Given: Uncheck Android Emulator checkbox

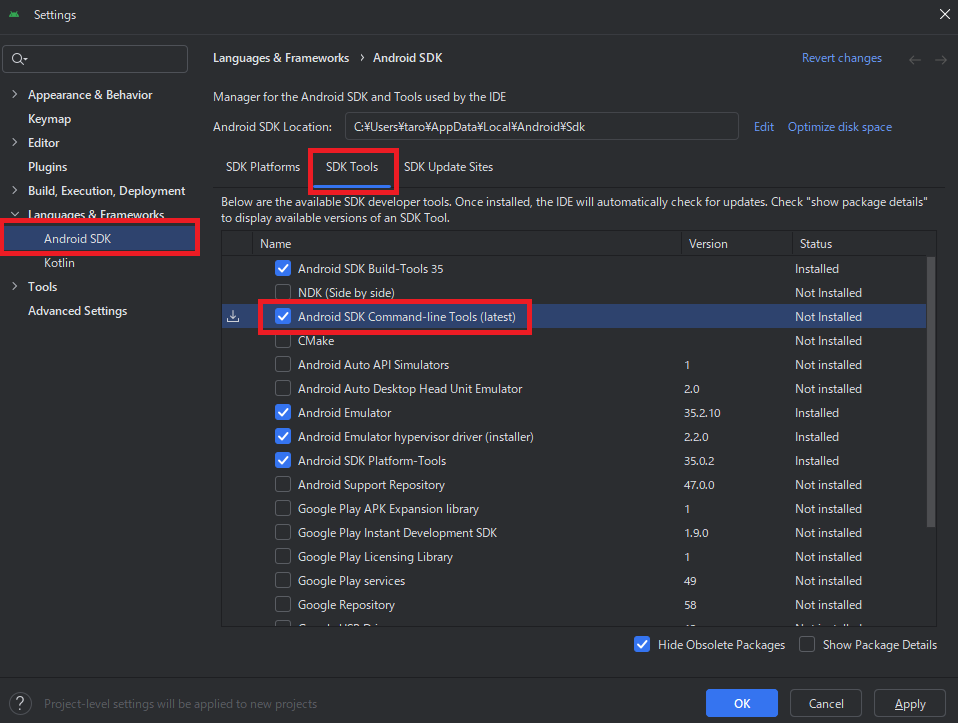Looking at the screenshot, I should (283, 413).
